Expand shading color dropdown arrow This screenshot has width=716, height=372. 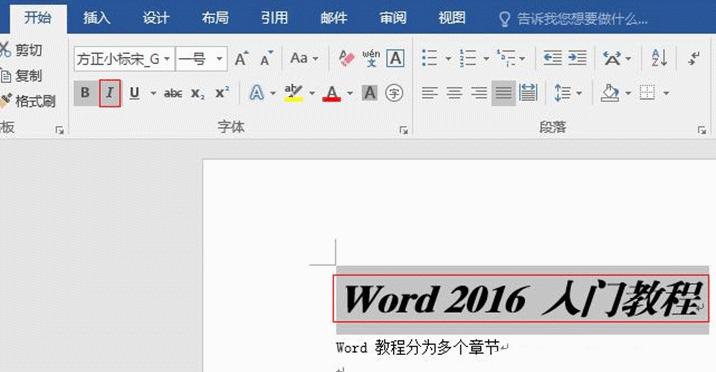pos(628,94)
